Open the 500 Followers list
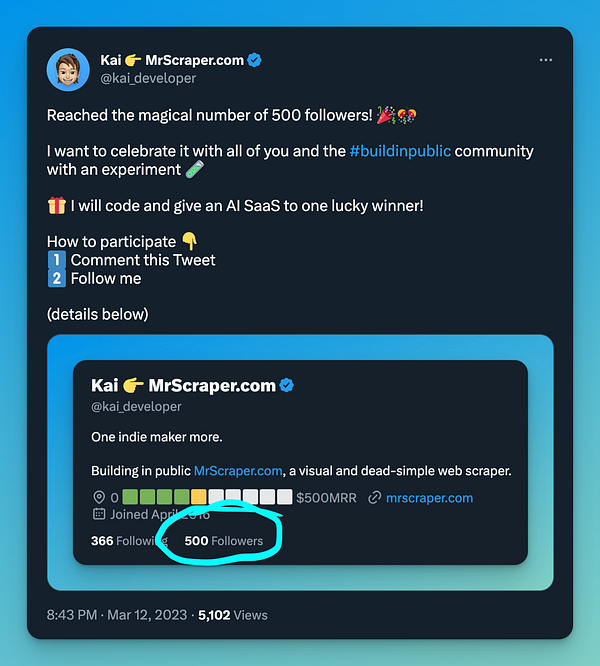600x666 pixels. 224,541
